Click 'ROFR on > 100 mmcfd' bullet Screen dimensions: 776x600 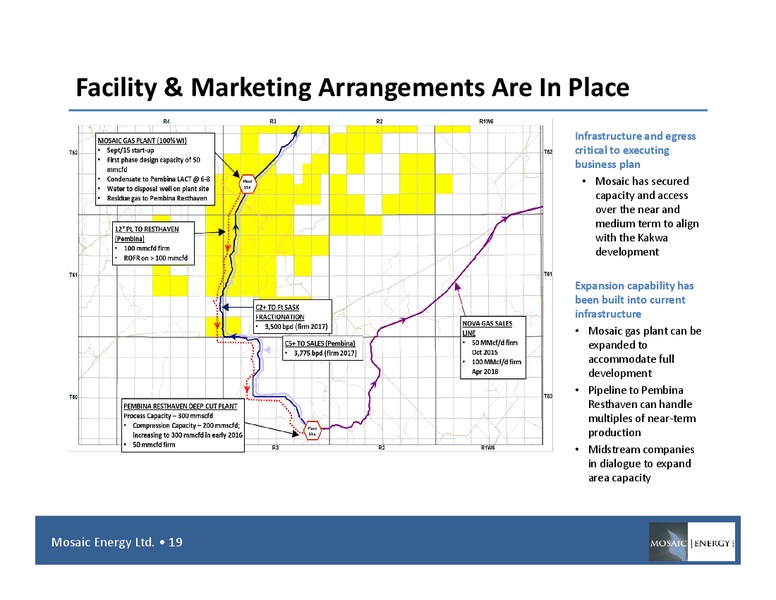coord(155,258)
